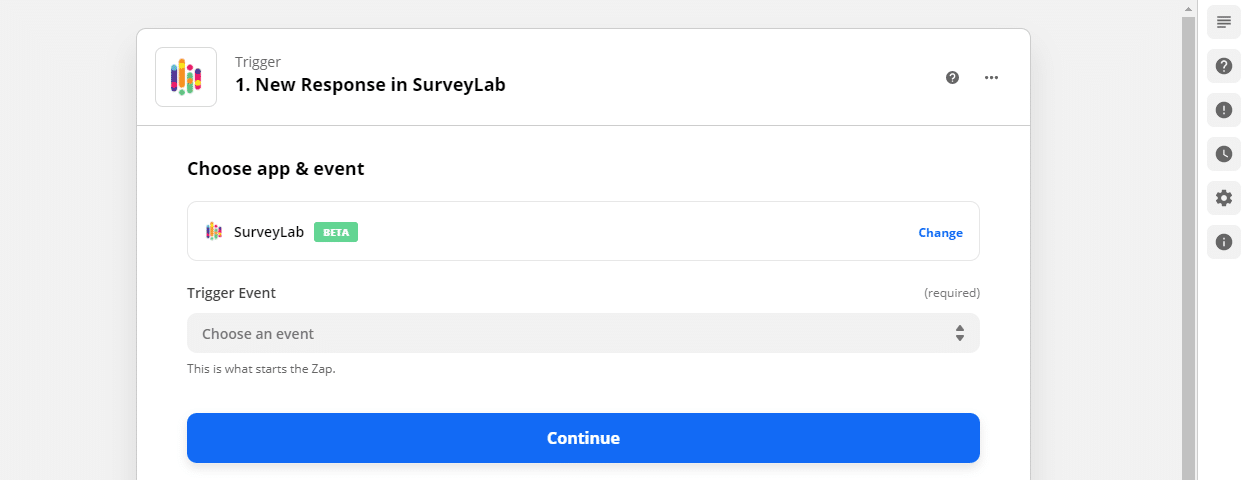Click the step title New Response in SurveyLab
This screenshot has height=480, width=1250.
point(370,85)
